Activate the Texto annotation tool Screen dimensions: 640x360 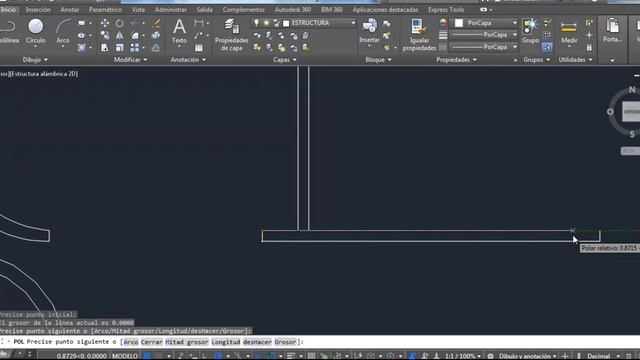179,31
